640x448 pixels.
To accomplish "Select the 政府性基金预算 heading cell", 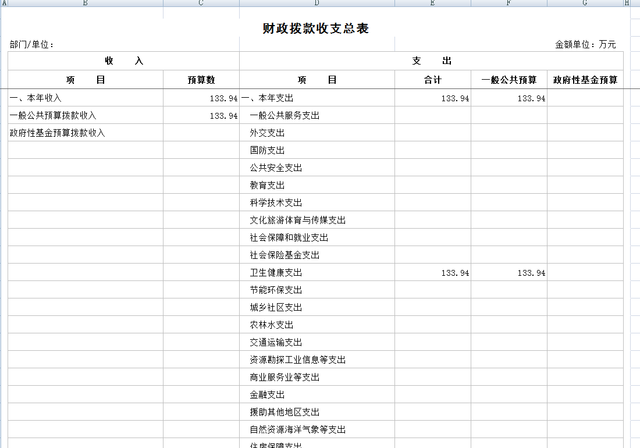I will pos(583,79).
